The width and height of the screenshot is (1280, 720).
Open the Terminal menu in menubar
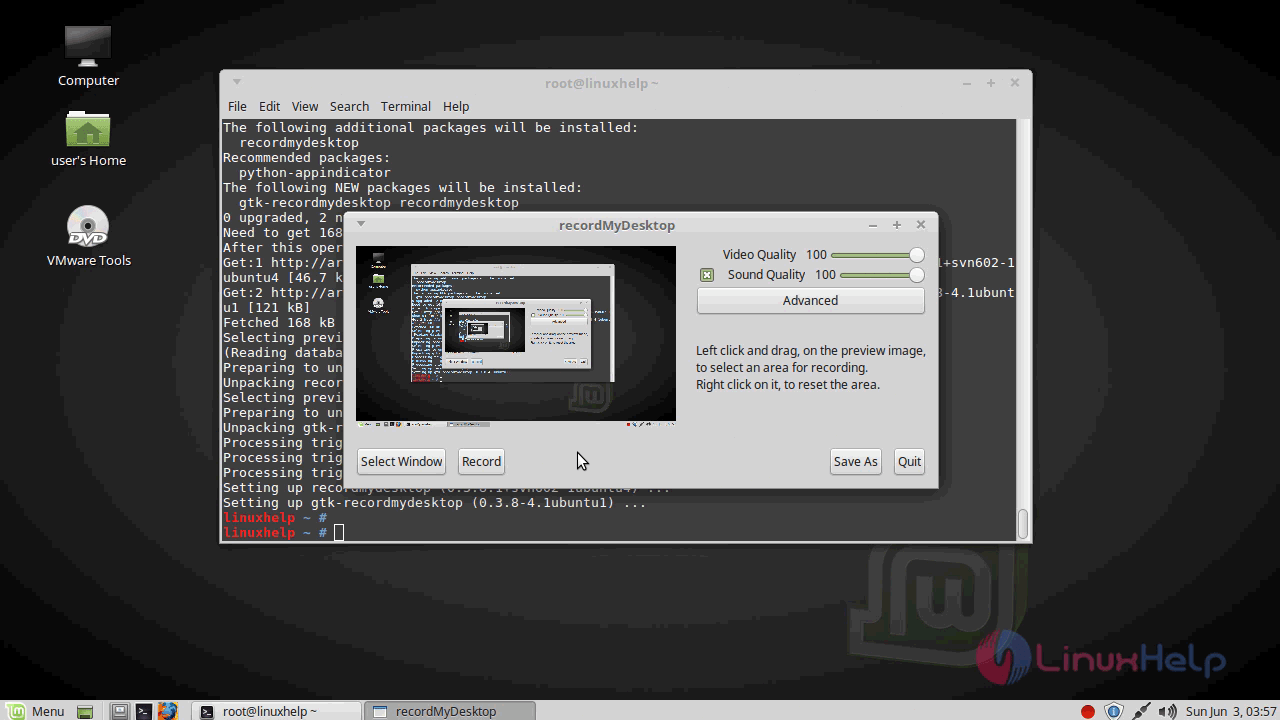[x=405, y=106]
